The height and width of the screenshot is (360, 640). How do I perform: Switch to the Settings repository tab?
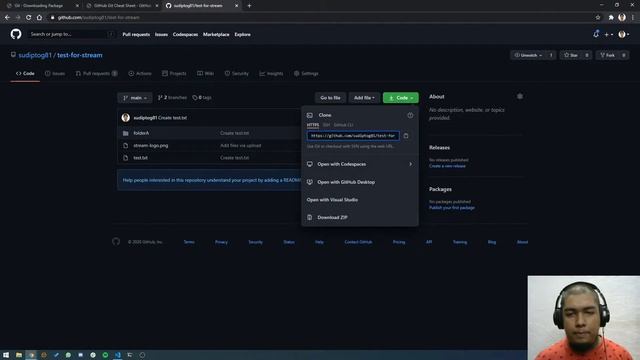click(306, 73)
